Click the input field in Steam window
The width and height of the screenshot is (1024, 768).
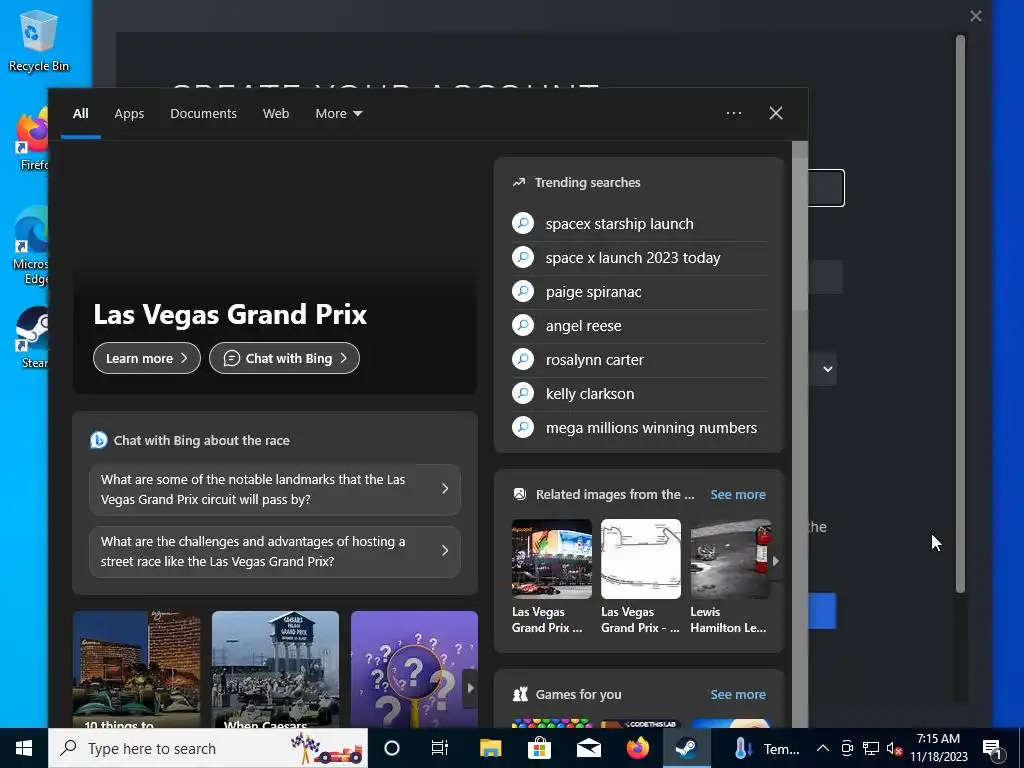point(826,188)
